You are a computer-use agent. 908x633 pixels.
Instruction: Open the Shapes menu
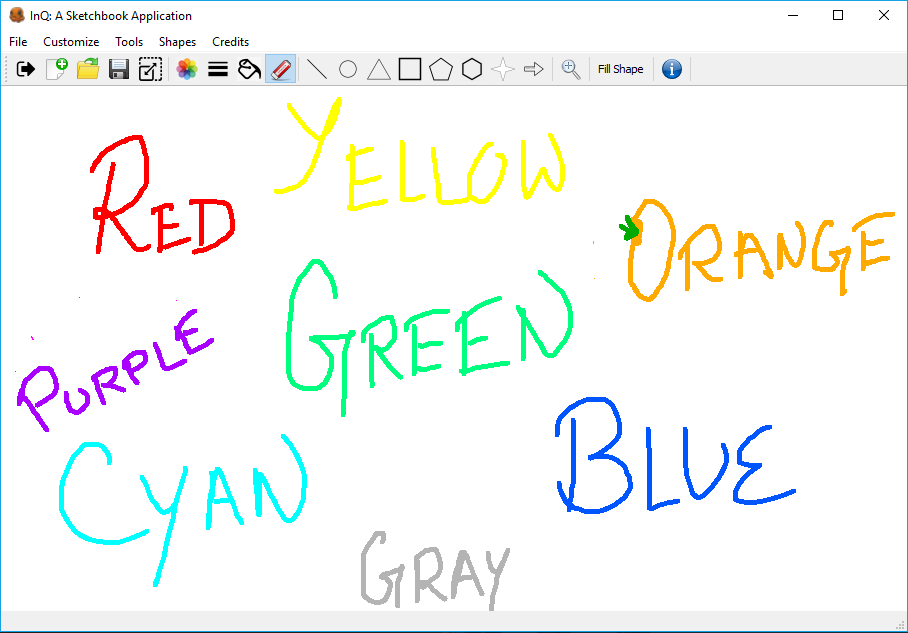tap(178, 42)
